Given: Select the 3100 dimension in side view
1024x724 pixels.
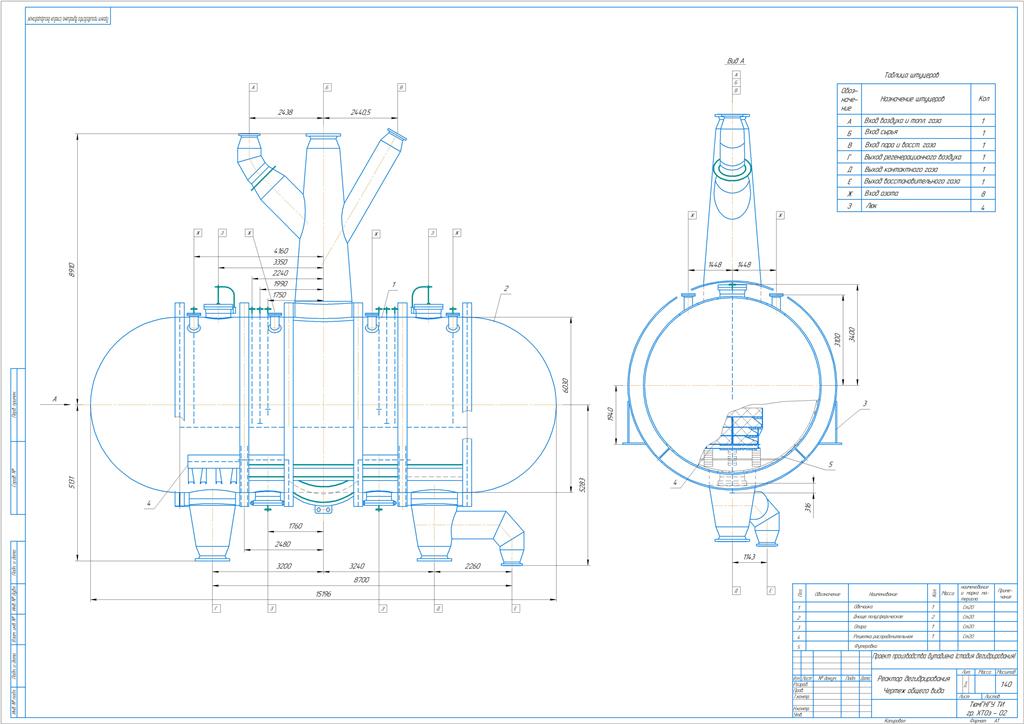Looking at the screenshot, I should 837,341.
